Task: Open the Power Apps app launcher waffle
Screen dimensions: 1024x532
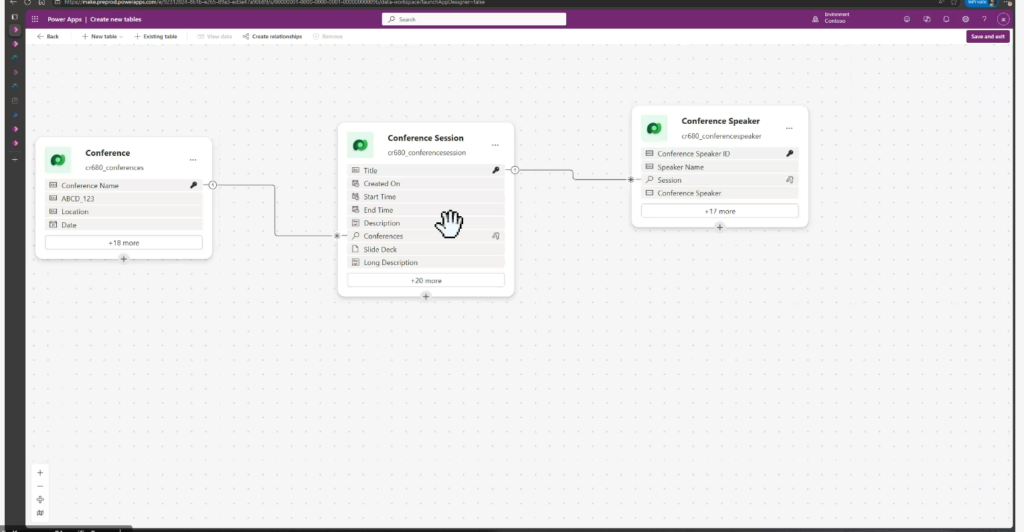Action: pos(35,20)
